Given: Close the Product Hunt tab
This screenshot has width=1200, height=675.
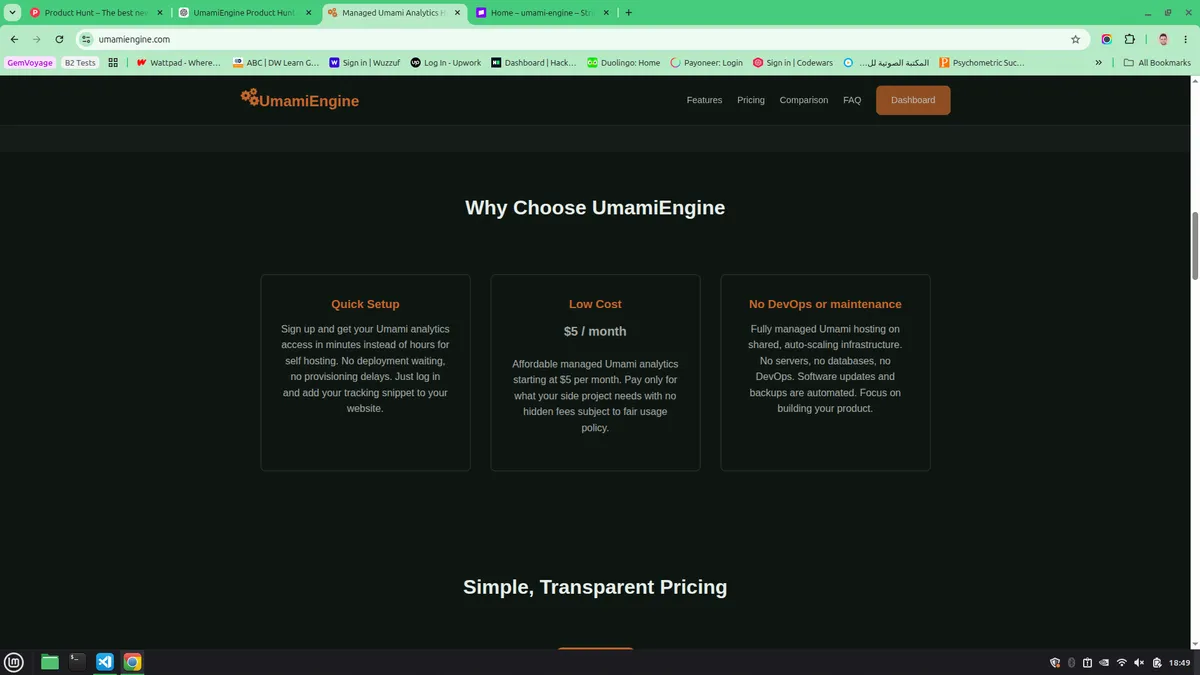Looking at the screenshot, I should point(159,13).
